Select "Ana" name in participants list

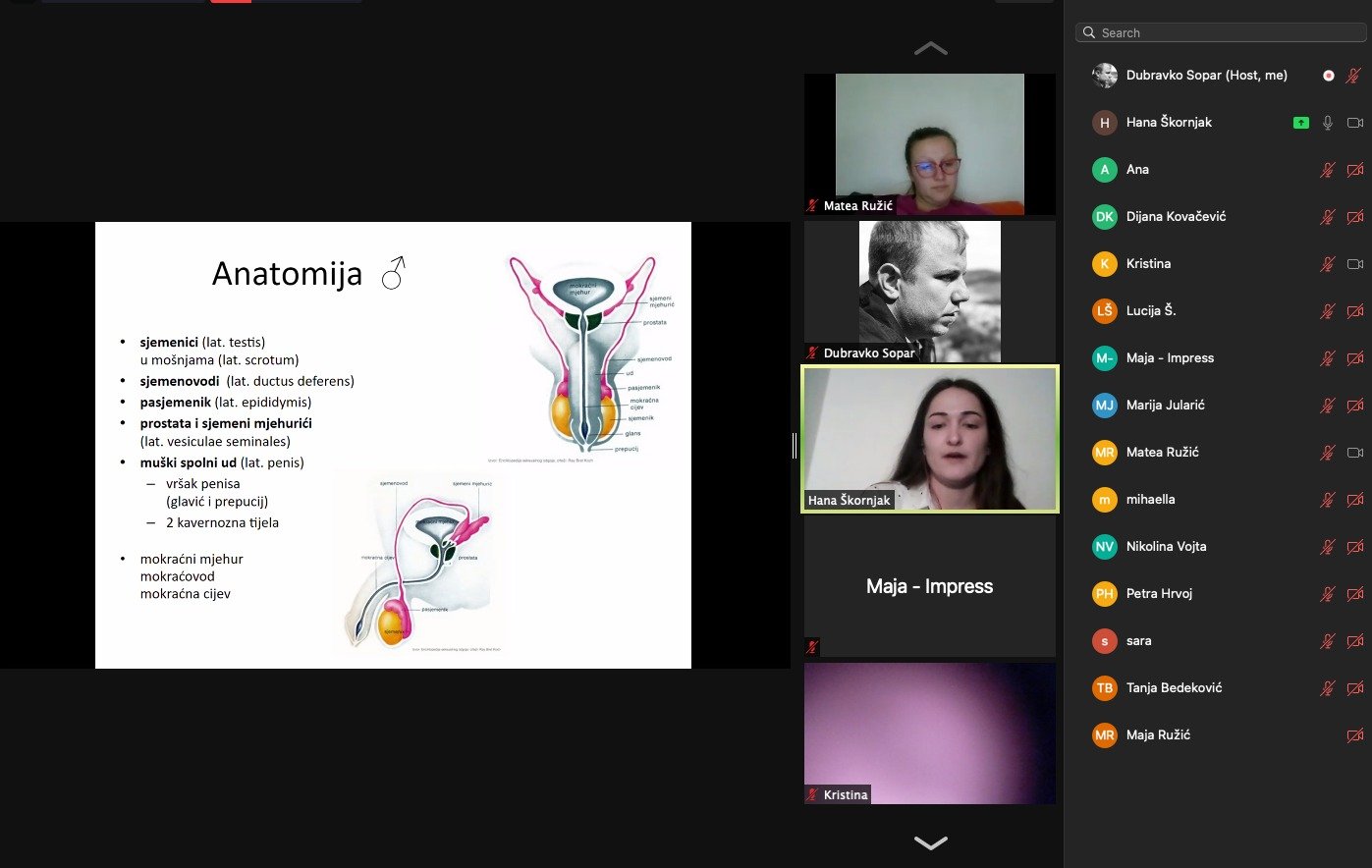1137,170
